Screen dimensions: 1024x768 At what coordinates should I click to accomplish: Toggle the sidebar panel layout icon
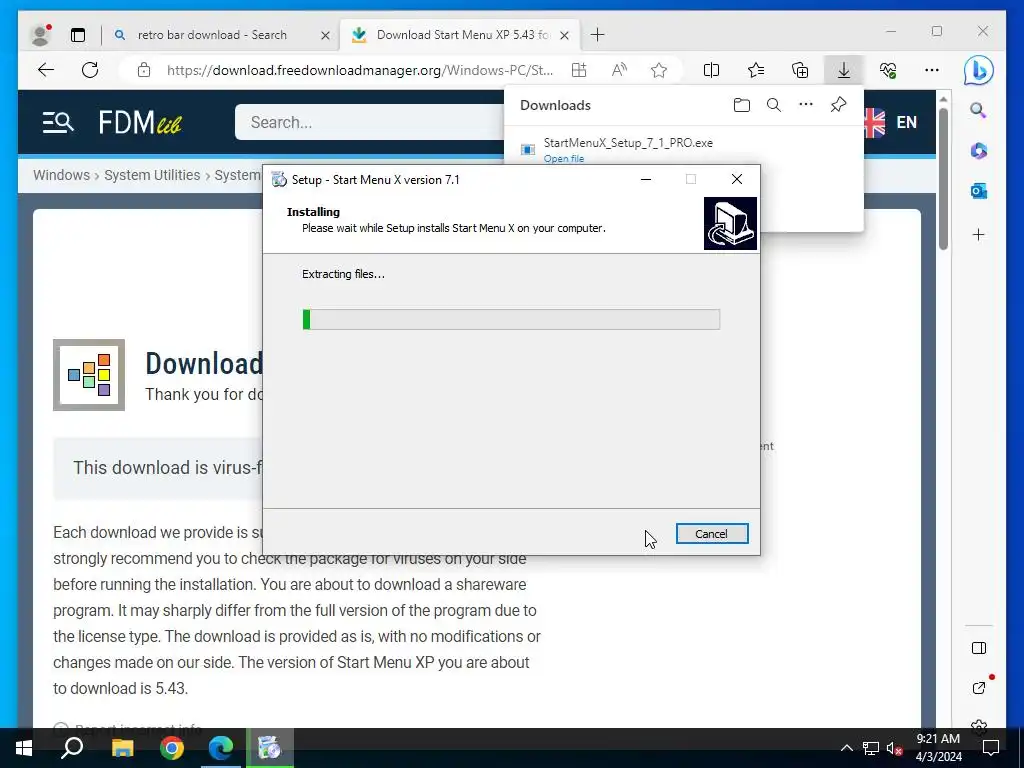pyautogui.click(x=978, y=648)
